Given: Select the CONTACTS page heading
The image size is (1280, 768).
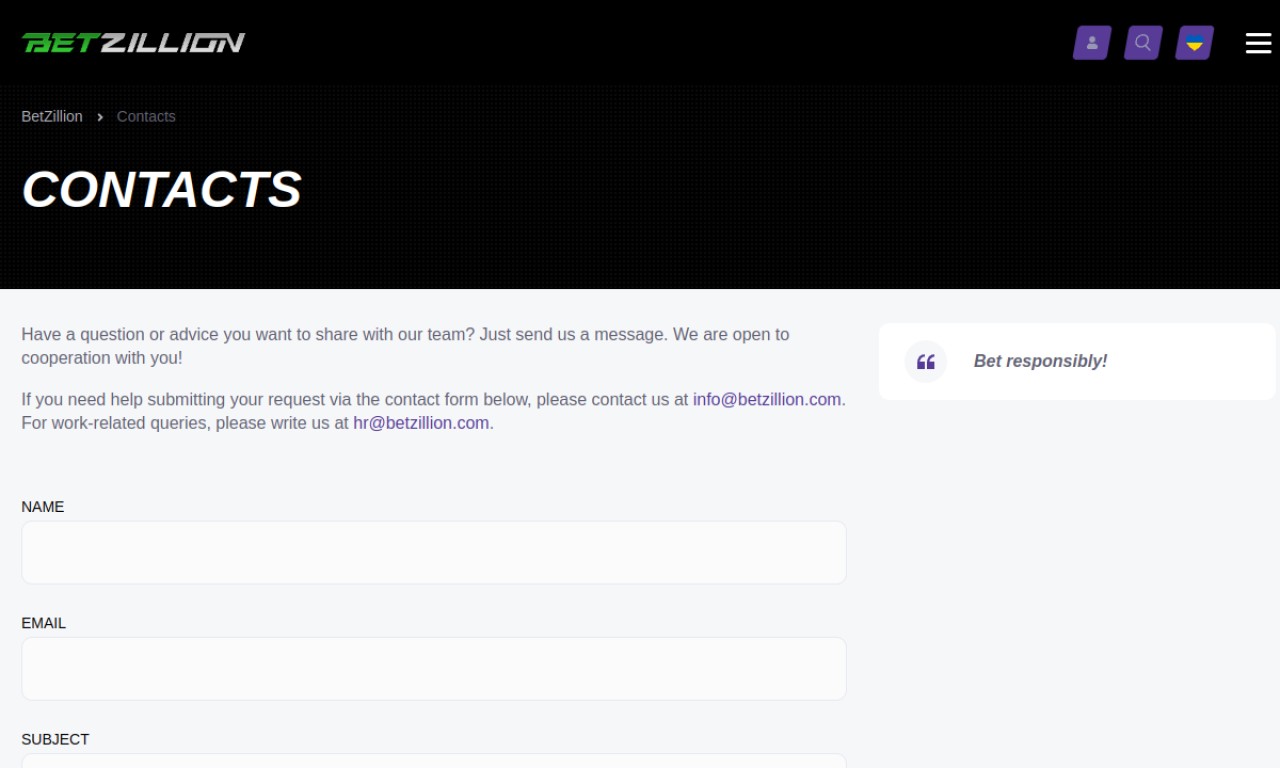Looking at the screenshot, I should 161,189.
